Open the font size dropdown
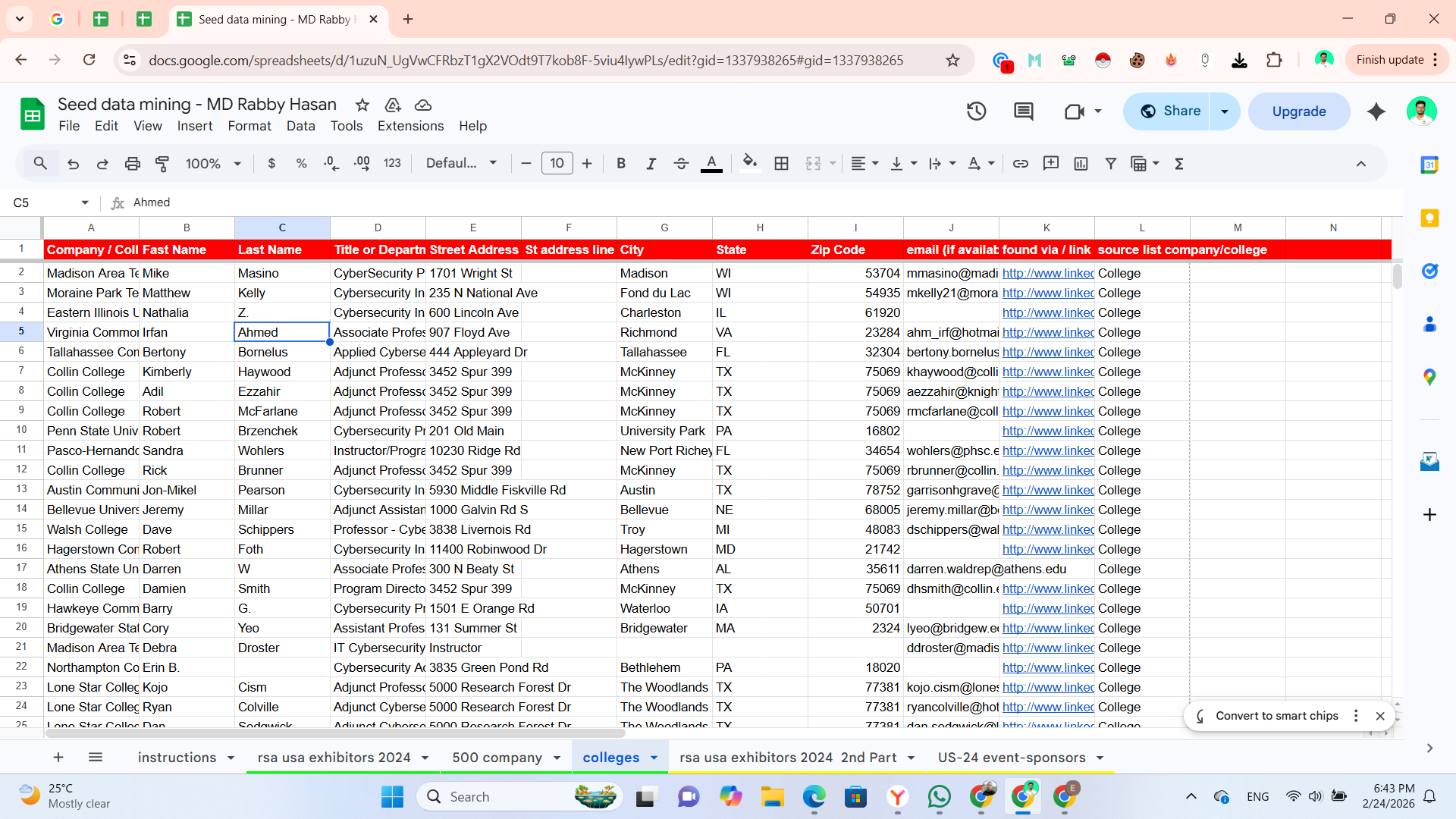 (x=557, y=163)
